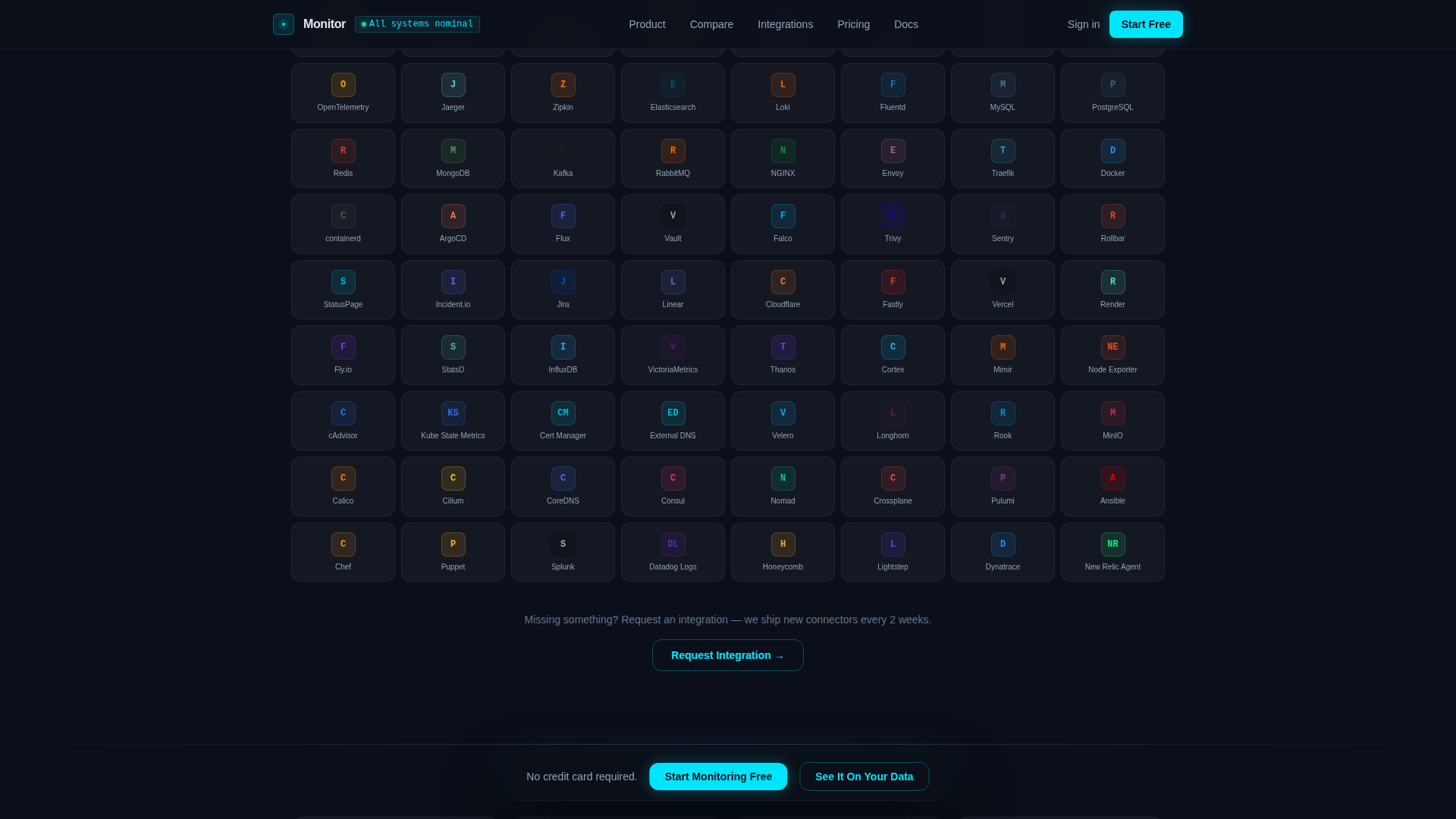Screen dimensions: 1456x819
Task: Click the New Relic Agent NR icon
Action: 1112,544
